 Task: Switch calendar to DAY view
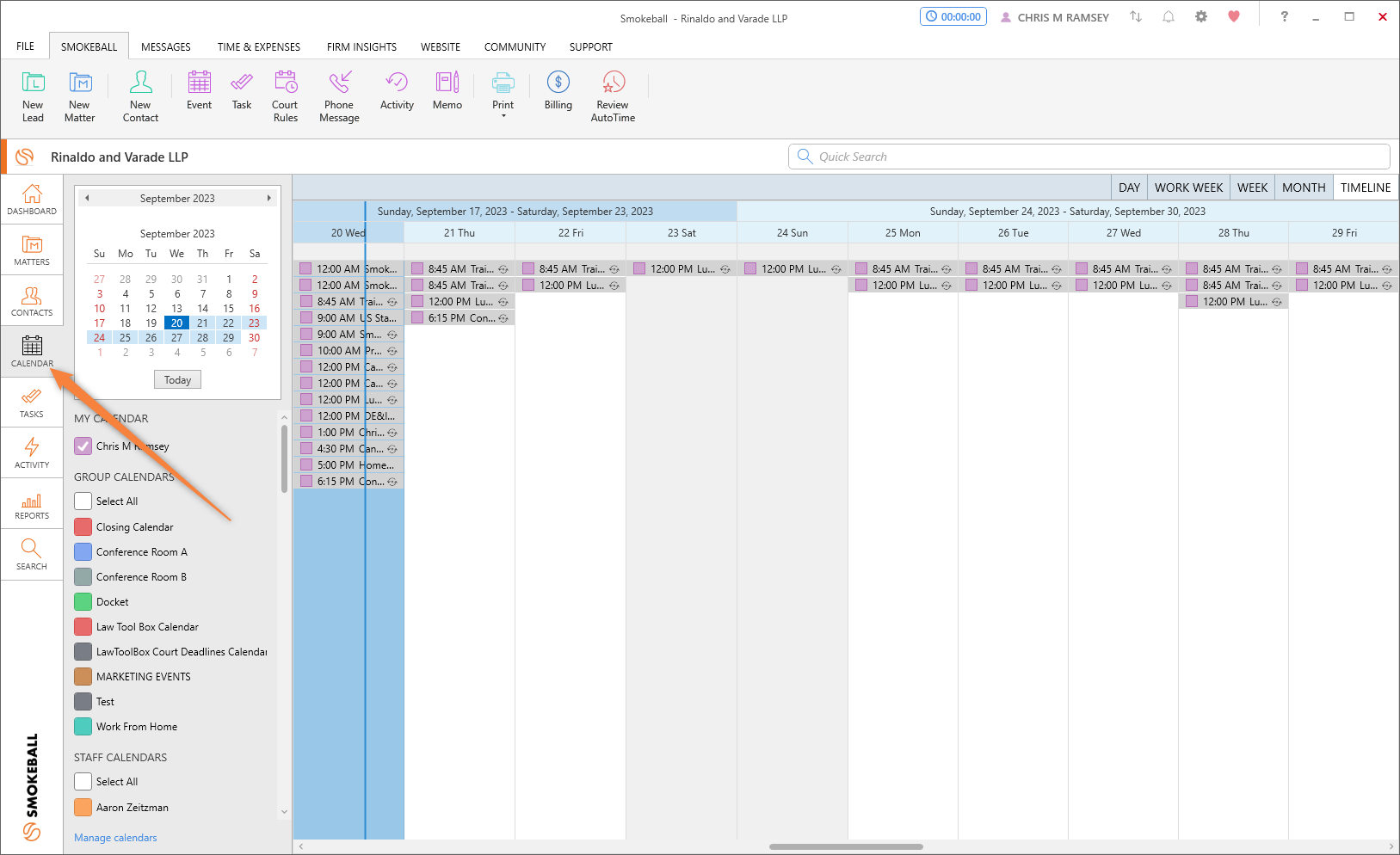coord(1129,188)
